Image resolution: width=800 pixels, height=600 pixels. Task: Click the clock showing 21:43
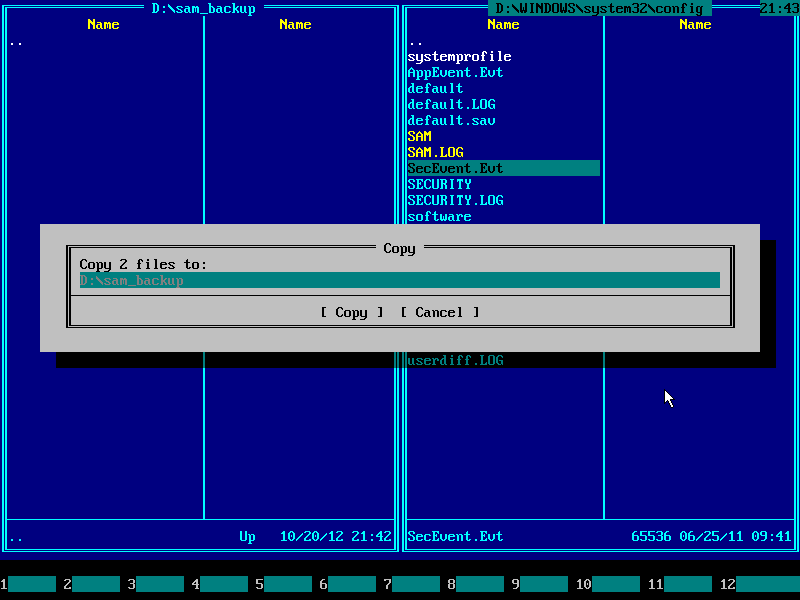click(x=780, y=9)
